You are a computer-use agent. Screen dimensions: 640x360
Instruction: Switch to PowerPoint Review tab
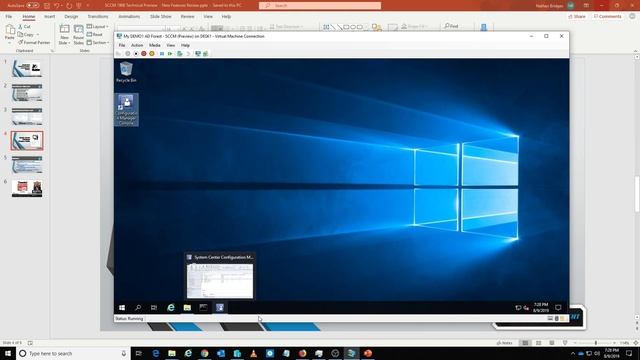click(x=187, y=16)
